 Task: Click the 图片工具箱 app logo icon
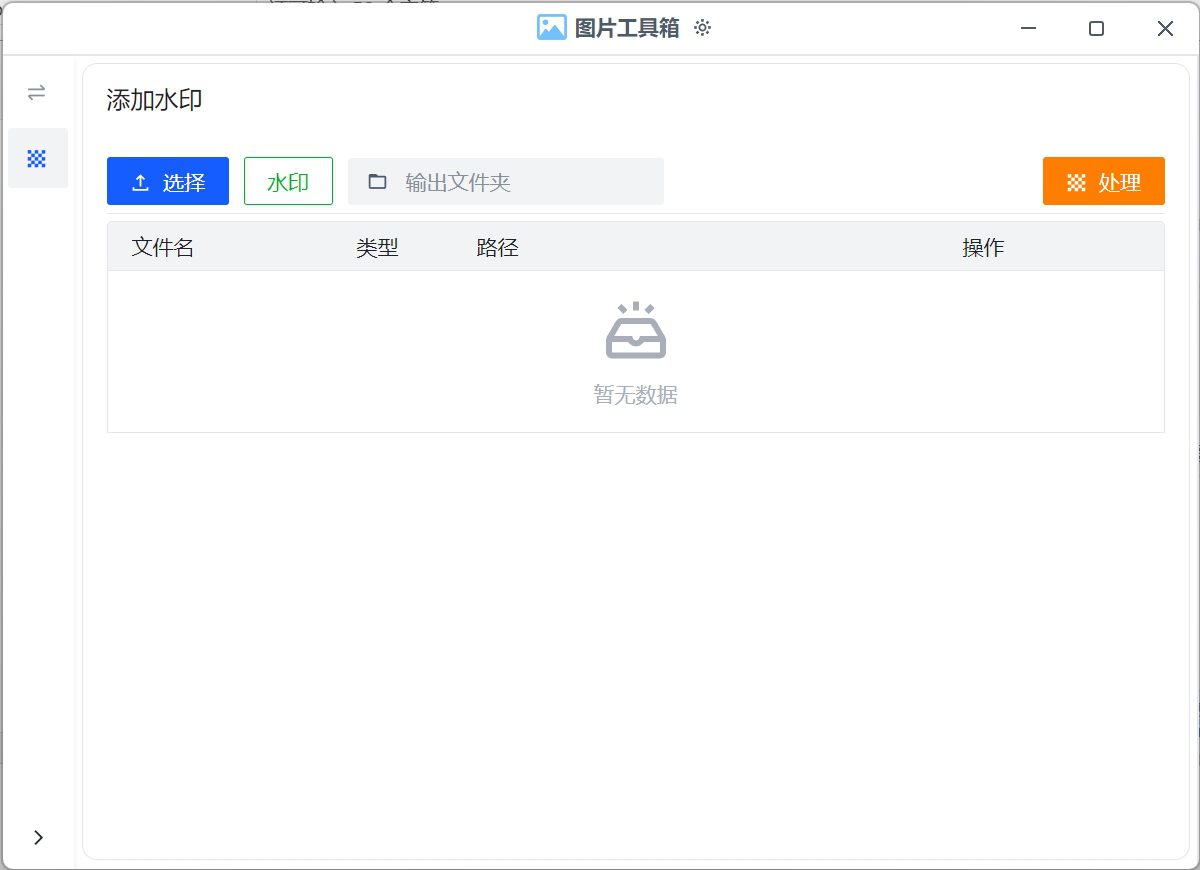click(x=552, y=28)
